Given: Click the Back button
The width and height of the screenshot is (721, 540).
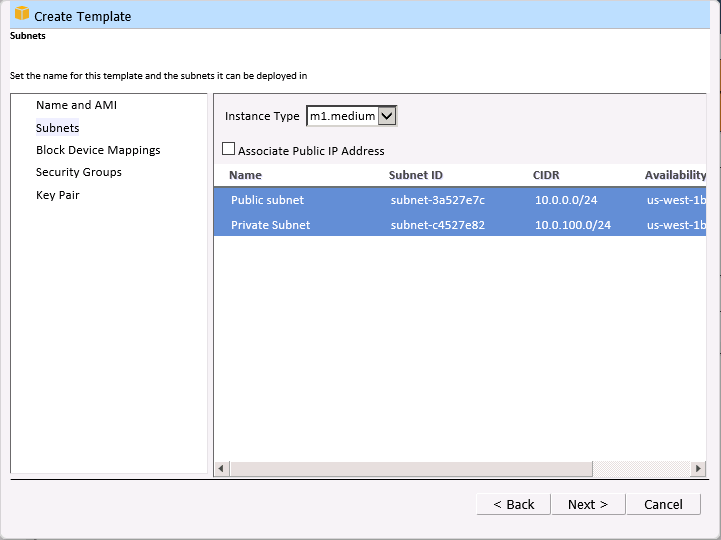Looking at the screenshot, I should pos(513,504).
